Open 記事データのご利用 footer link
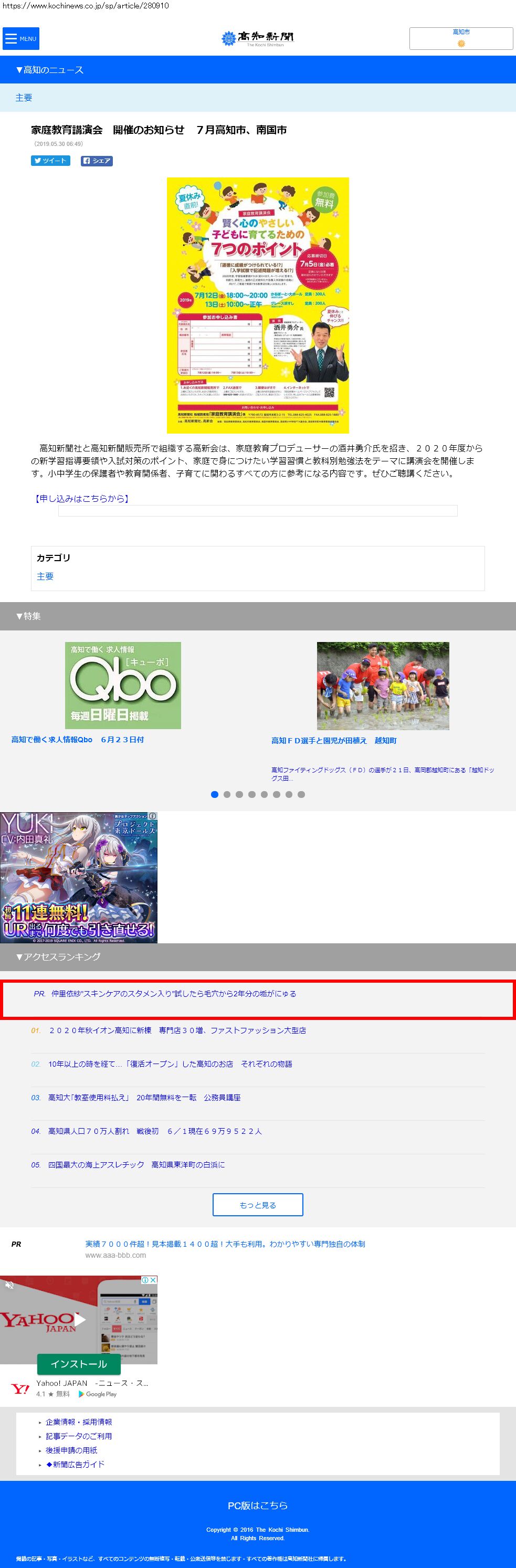 pos(79,1436)
